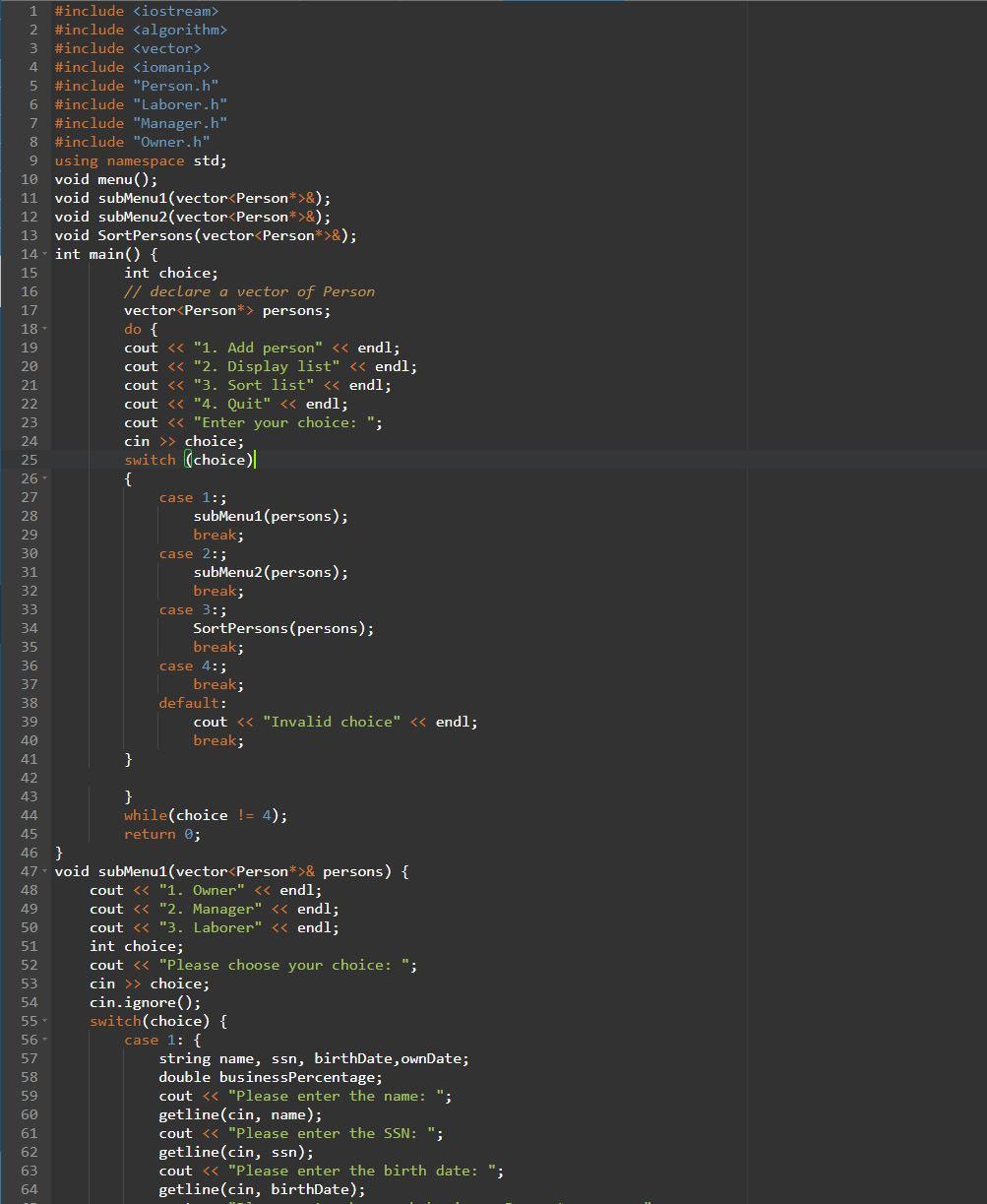This screenshot has height=1204, width=987.
Task: Click the <algorithm> include text
Action: [180, 30]
